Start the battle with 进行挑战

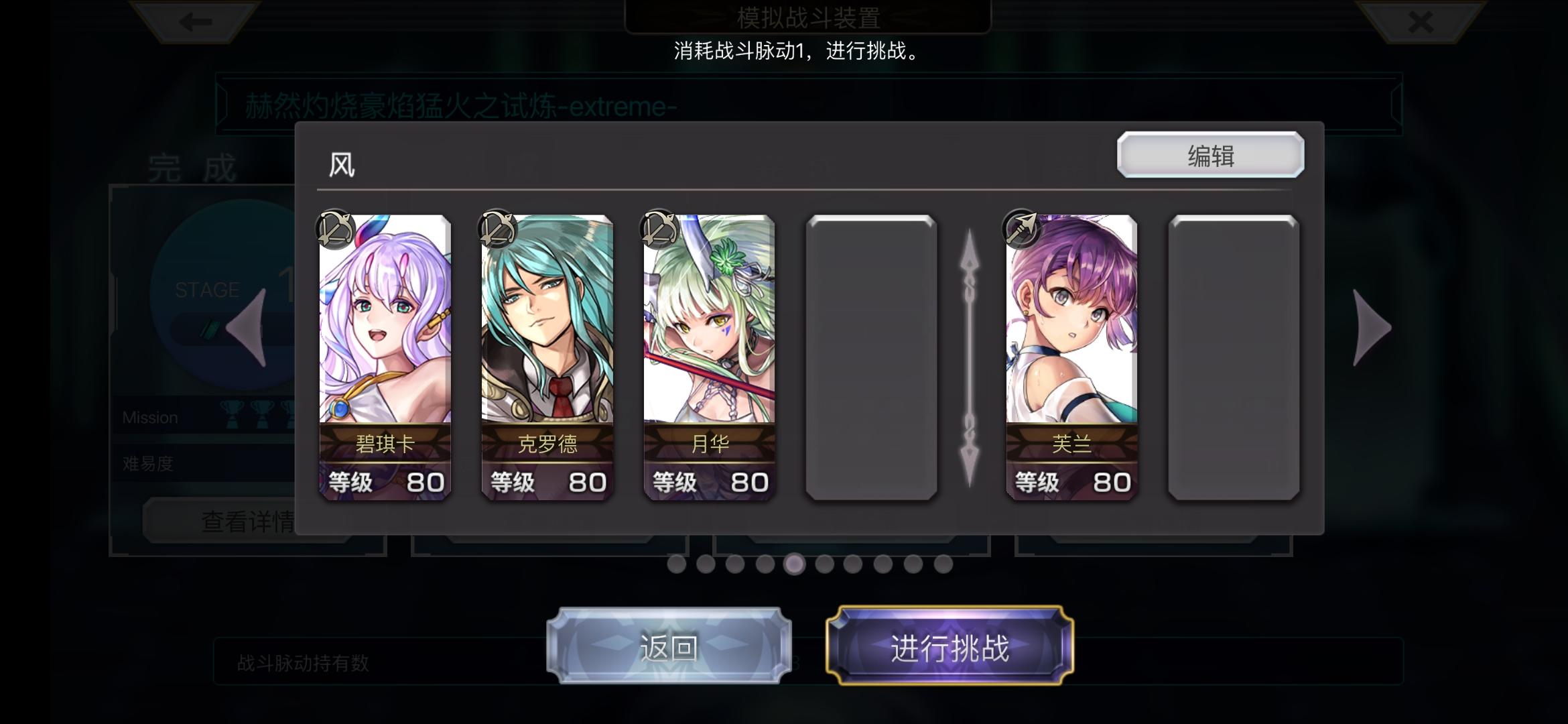pyautogui.click(x=950, y=646)
